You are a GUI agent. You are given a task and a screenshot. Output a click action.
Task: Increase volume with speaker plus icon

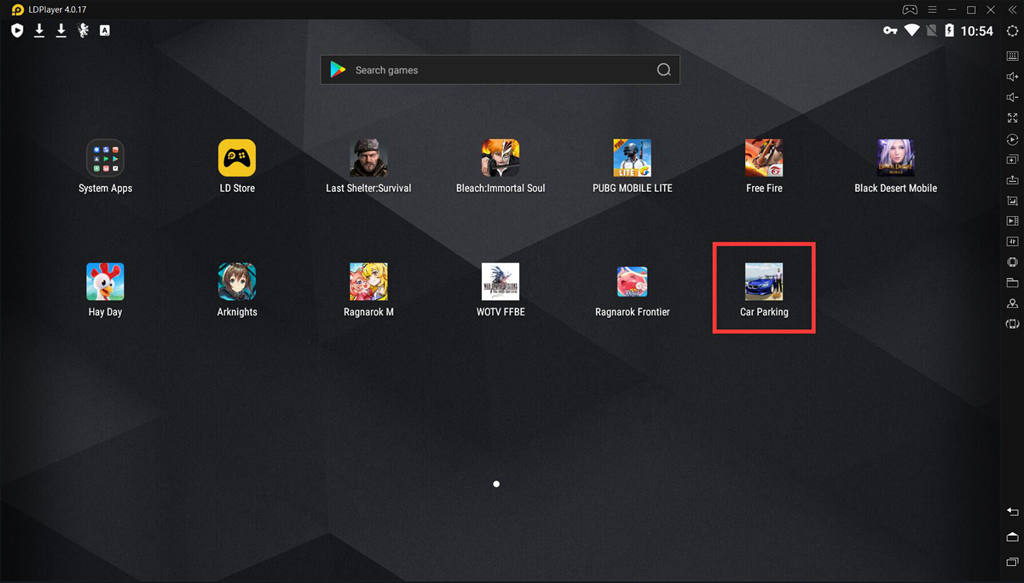point(1012,77)
